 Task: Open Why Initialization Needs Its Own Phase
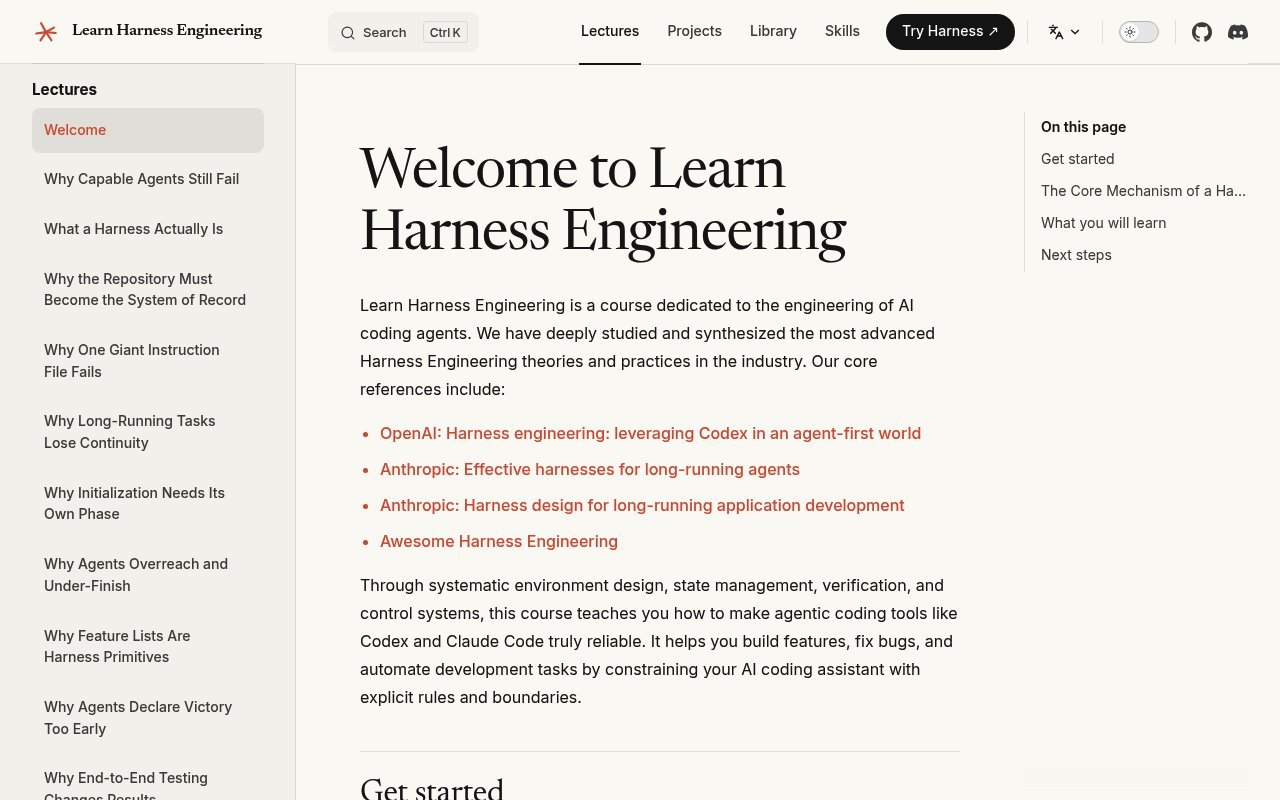point(134,503)
